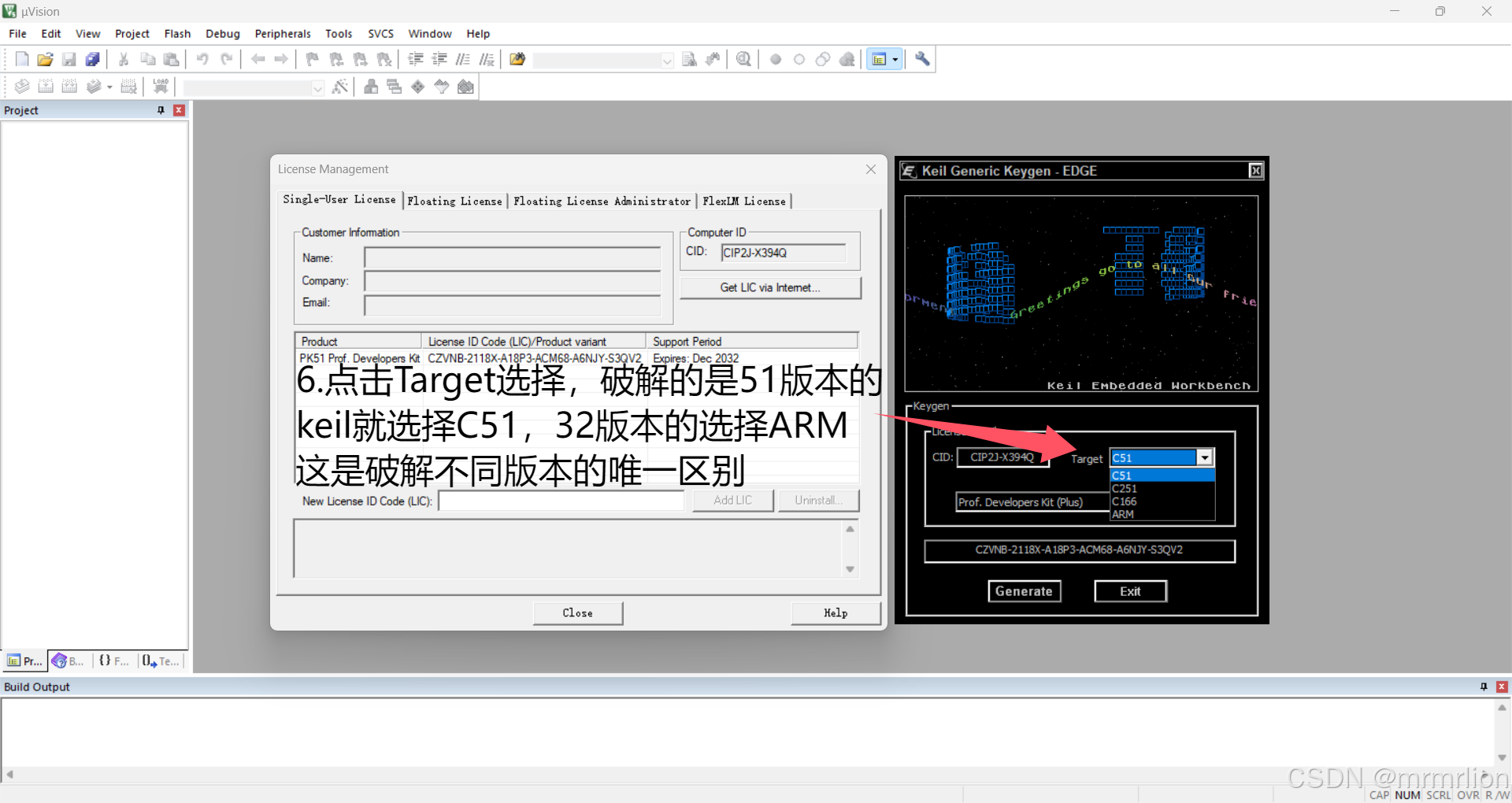Toggle Disable All Breakpoints icon
Screen dimensions: 1512x803
pyautogui.click(x=823, y=59)
